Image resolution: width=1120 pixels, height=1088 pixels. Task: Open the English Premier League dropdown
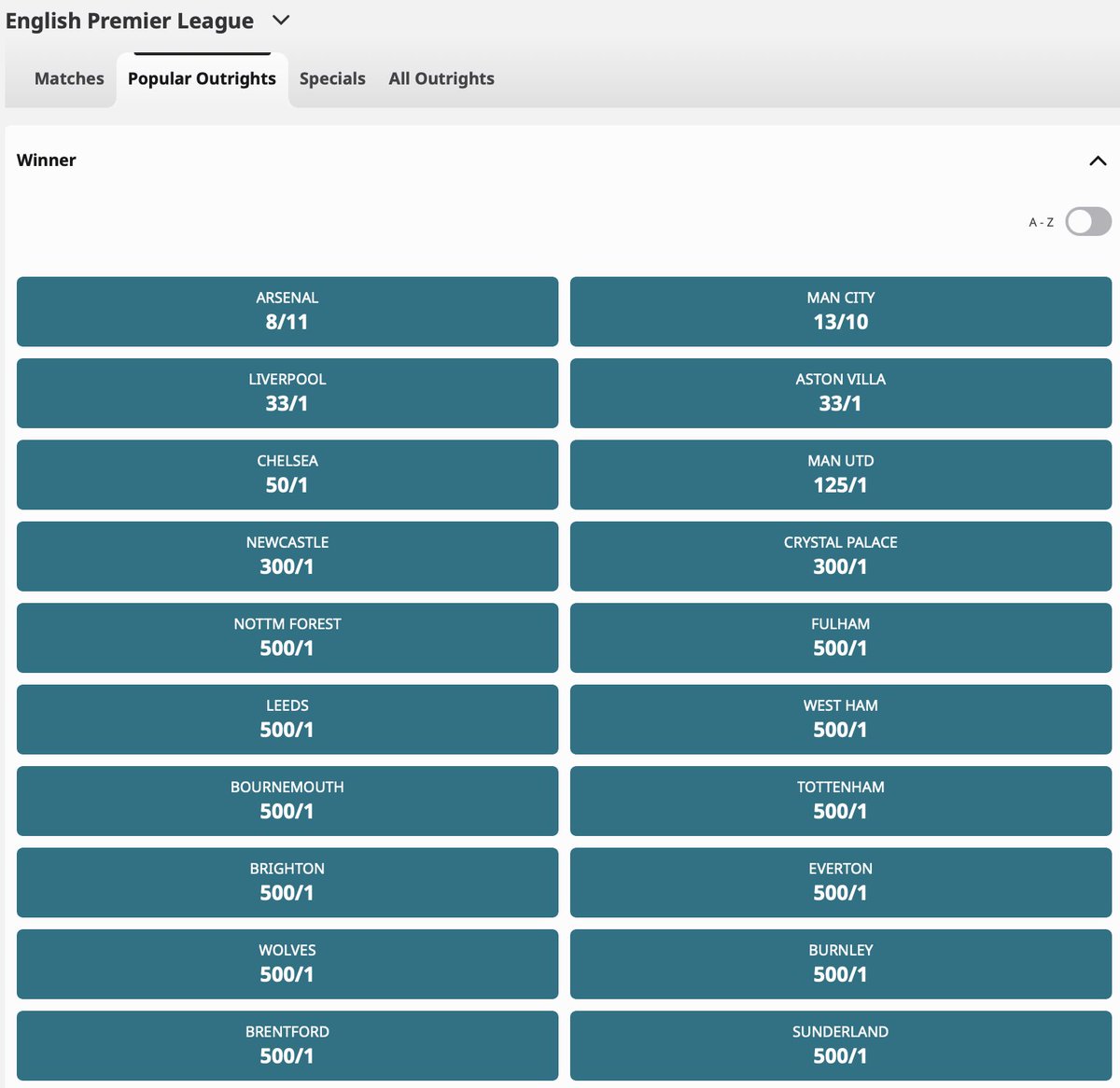pyautogui.click(x=147, y=21)
